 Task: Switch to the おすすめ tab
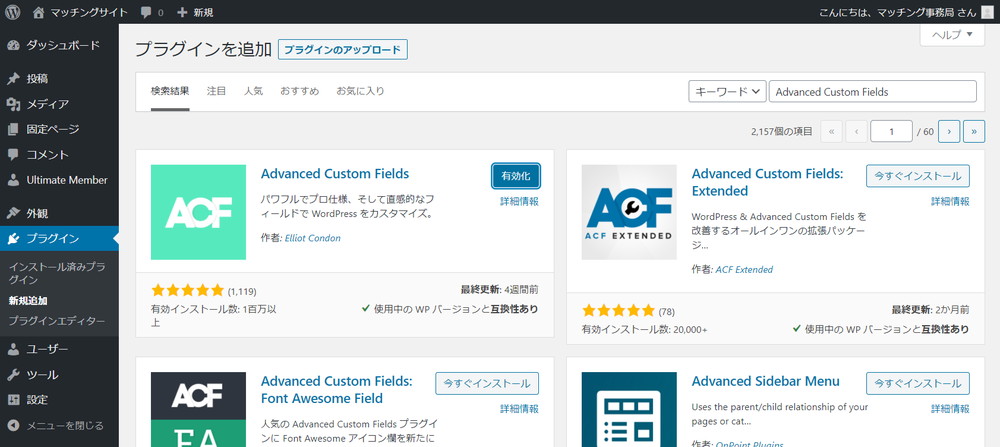click(299, 91)
